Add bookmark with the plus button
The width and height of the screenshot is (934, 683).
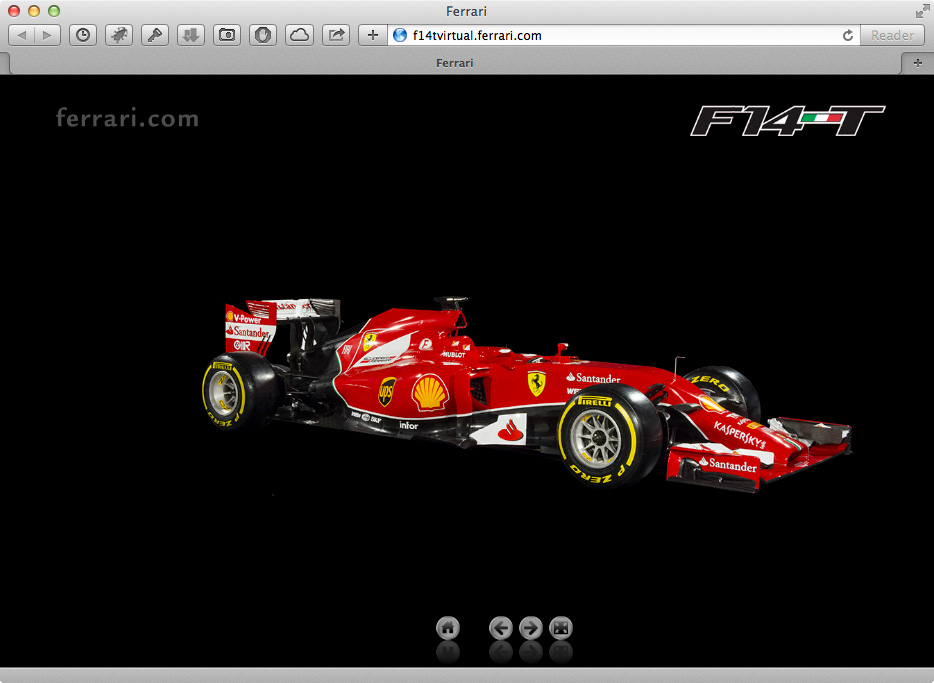(373, 35)
